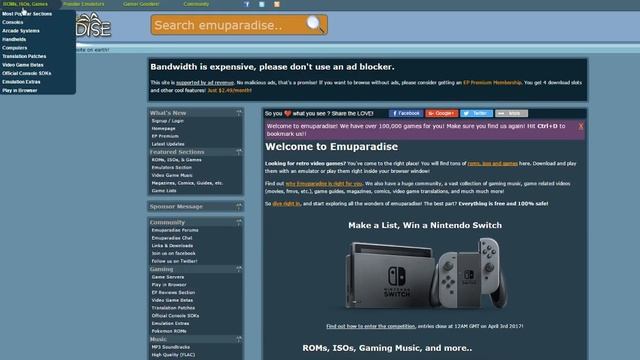Open EP Reviews Section sidebar link

173,293
